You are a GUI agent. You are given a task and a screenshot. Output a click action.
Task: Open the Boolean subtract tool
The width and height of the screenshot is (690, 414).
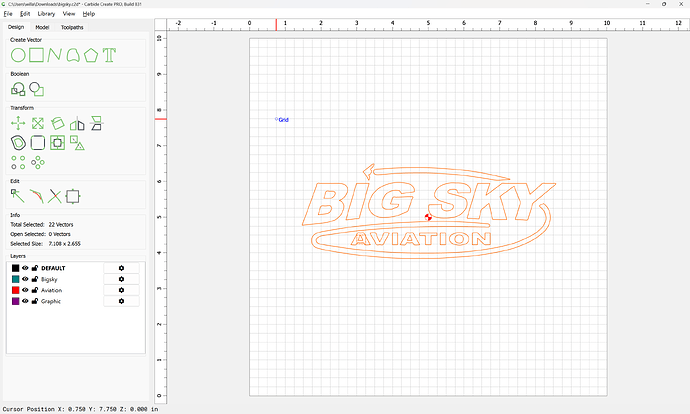[37, 89]
